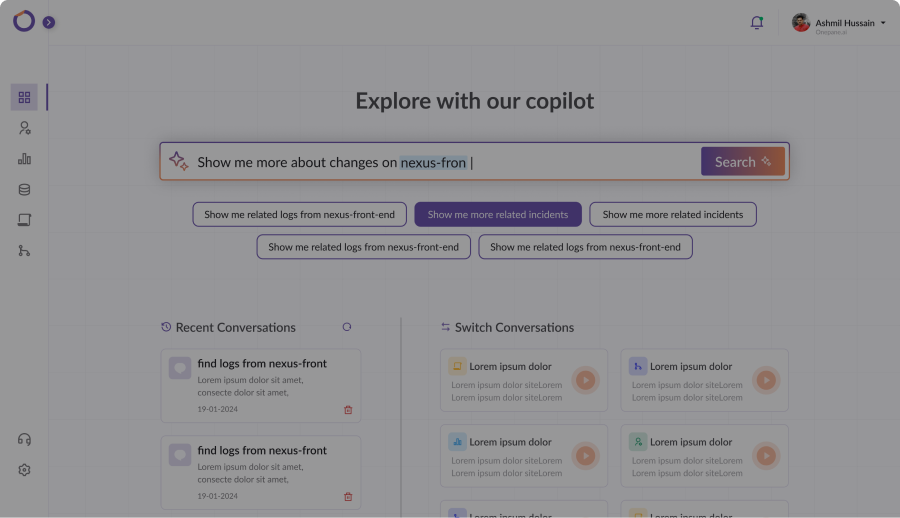Open the git branch sidebar icon

pyautogui.click(x=24, y=251)
